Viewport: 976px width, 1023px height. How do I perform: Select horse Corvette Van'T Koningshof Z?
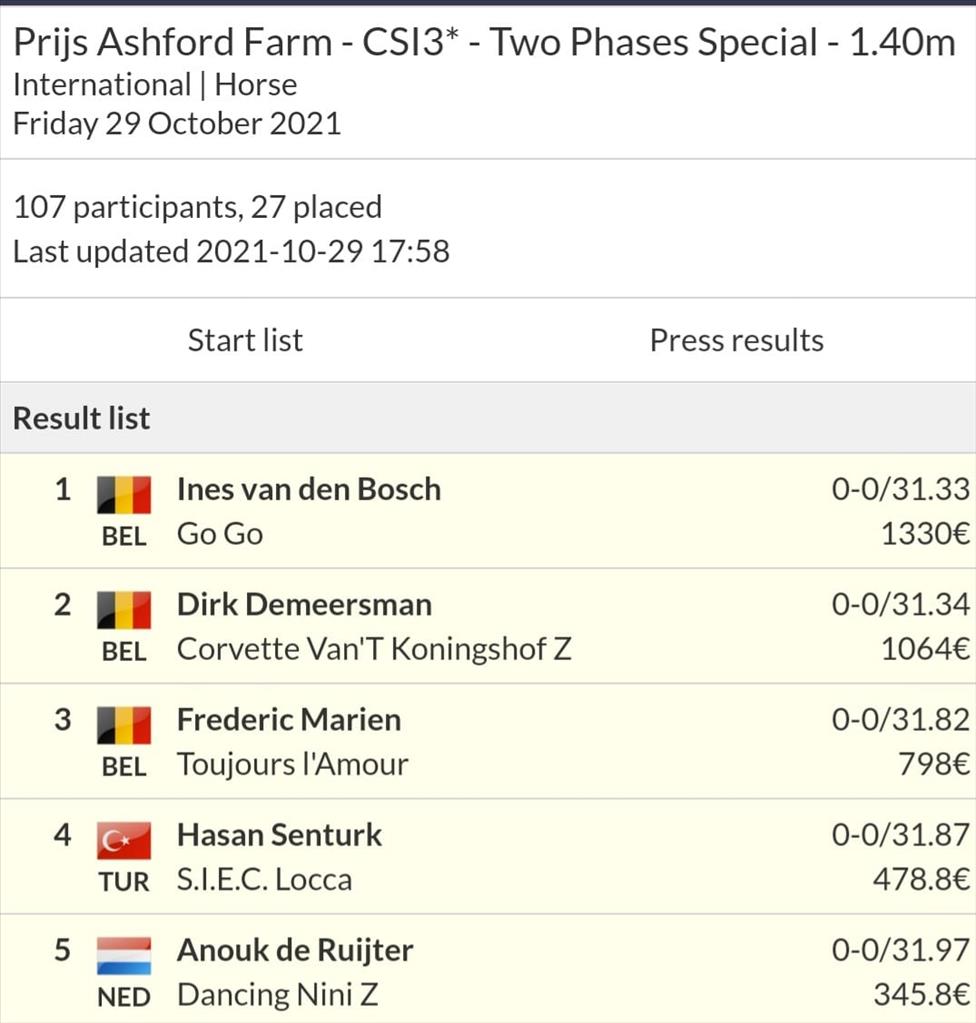coord(374,649)
